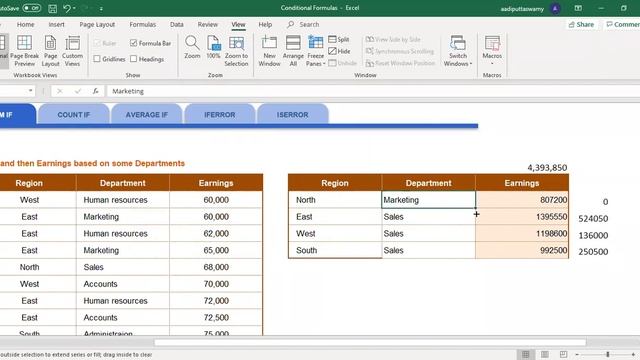Screen dimensions: 640x360
Task: Go to COUNT IF sheet button
Action: tap(73, 114)
